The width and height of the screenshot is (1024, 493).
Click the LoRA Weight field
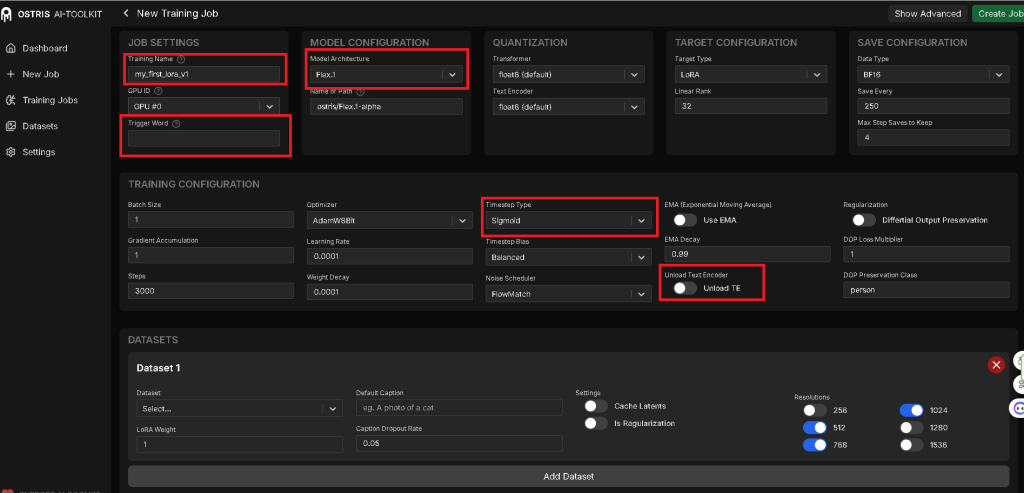(239, 444)
